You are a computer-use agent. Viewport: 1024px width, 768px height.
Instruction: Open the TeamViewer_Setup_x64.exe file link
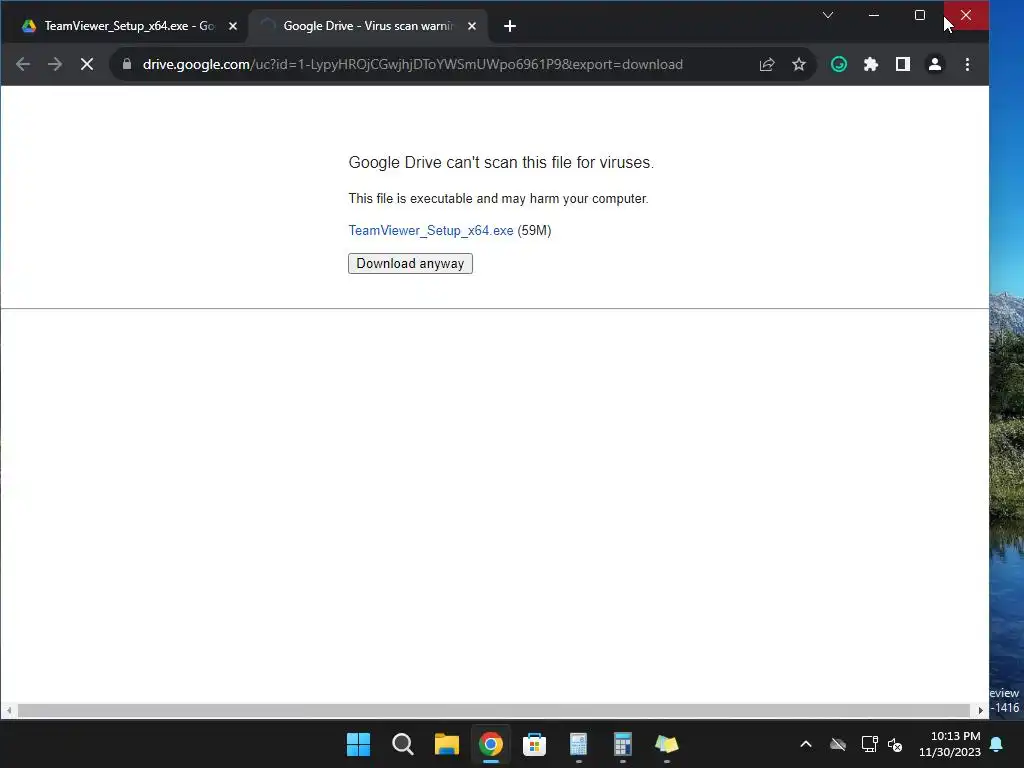430,231
